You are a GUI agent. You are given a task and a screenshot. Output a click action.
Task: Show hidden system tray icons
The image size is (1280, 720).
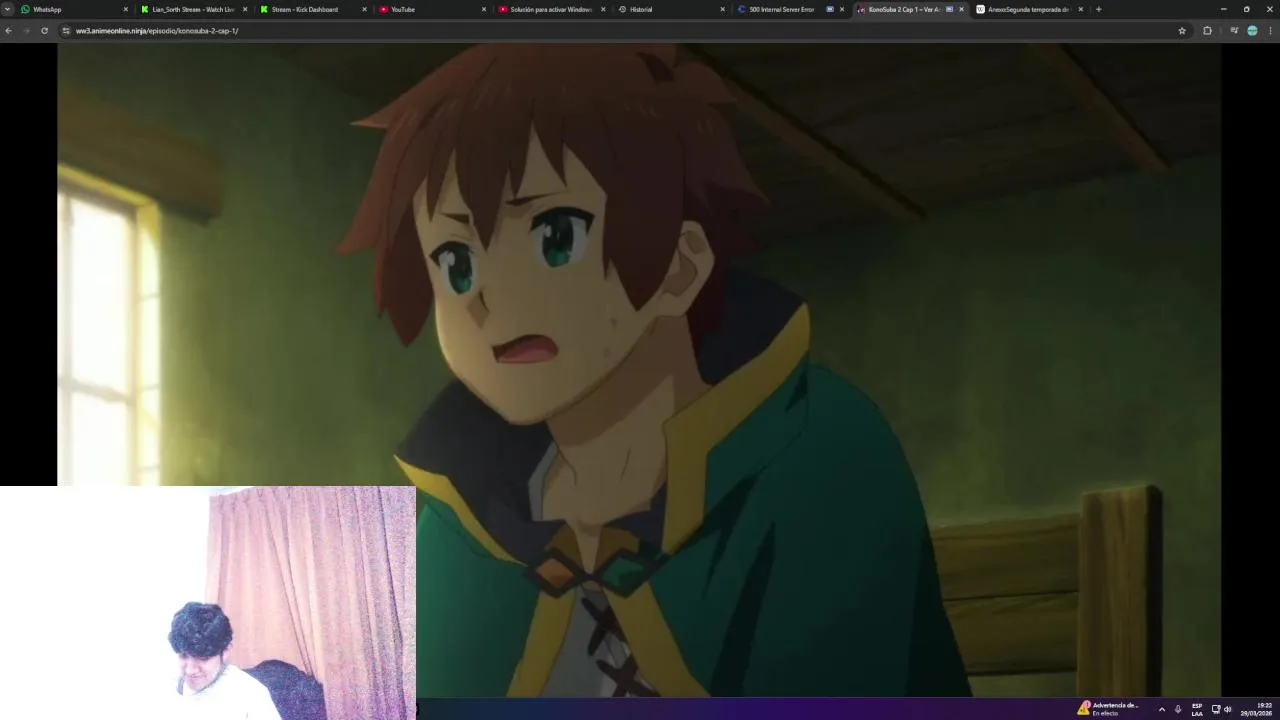[x=1161, y=709]
